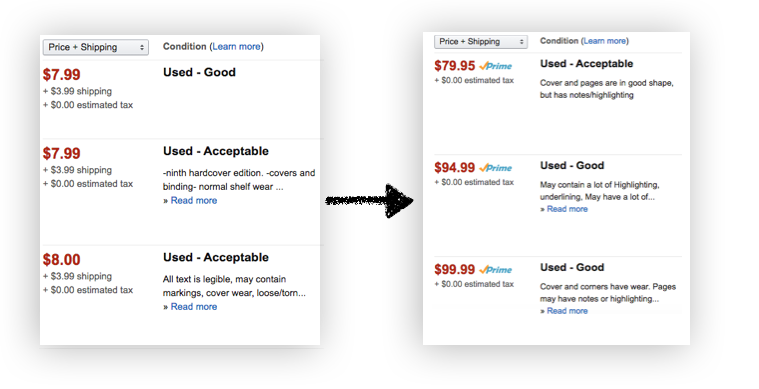Open Read more under ninth hardcover edition
Image resolution: width=759 pixels, height=389 pixels.
194,200
